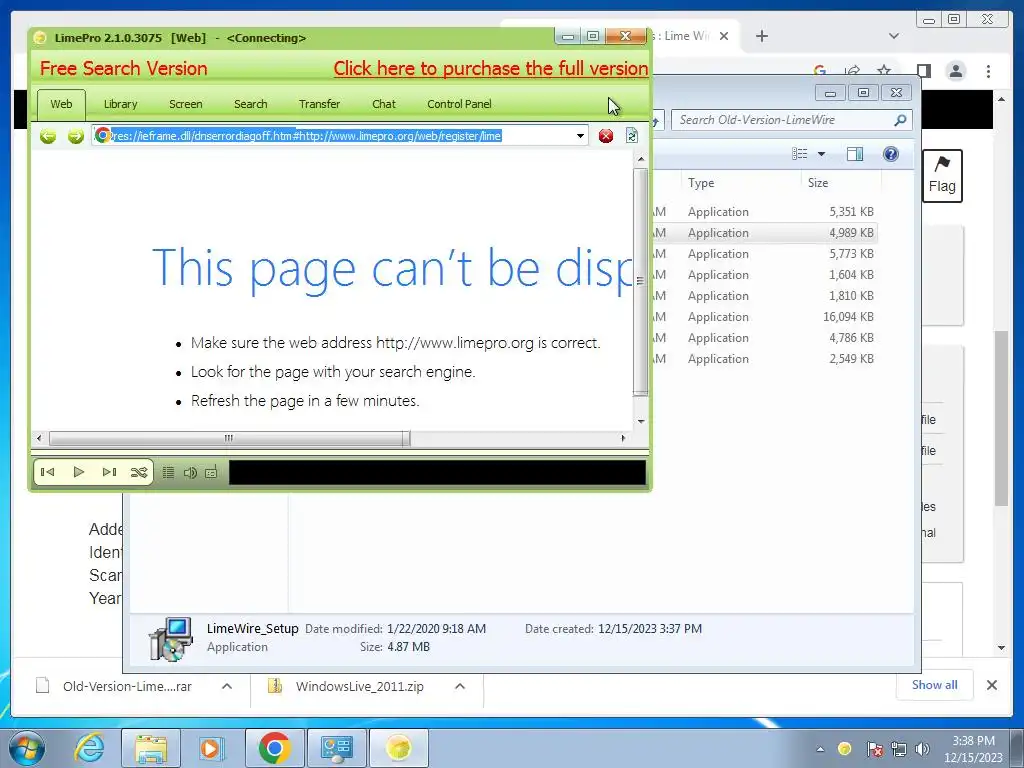Open the Control Panel tab

[x=459, y=104]
